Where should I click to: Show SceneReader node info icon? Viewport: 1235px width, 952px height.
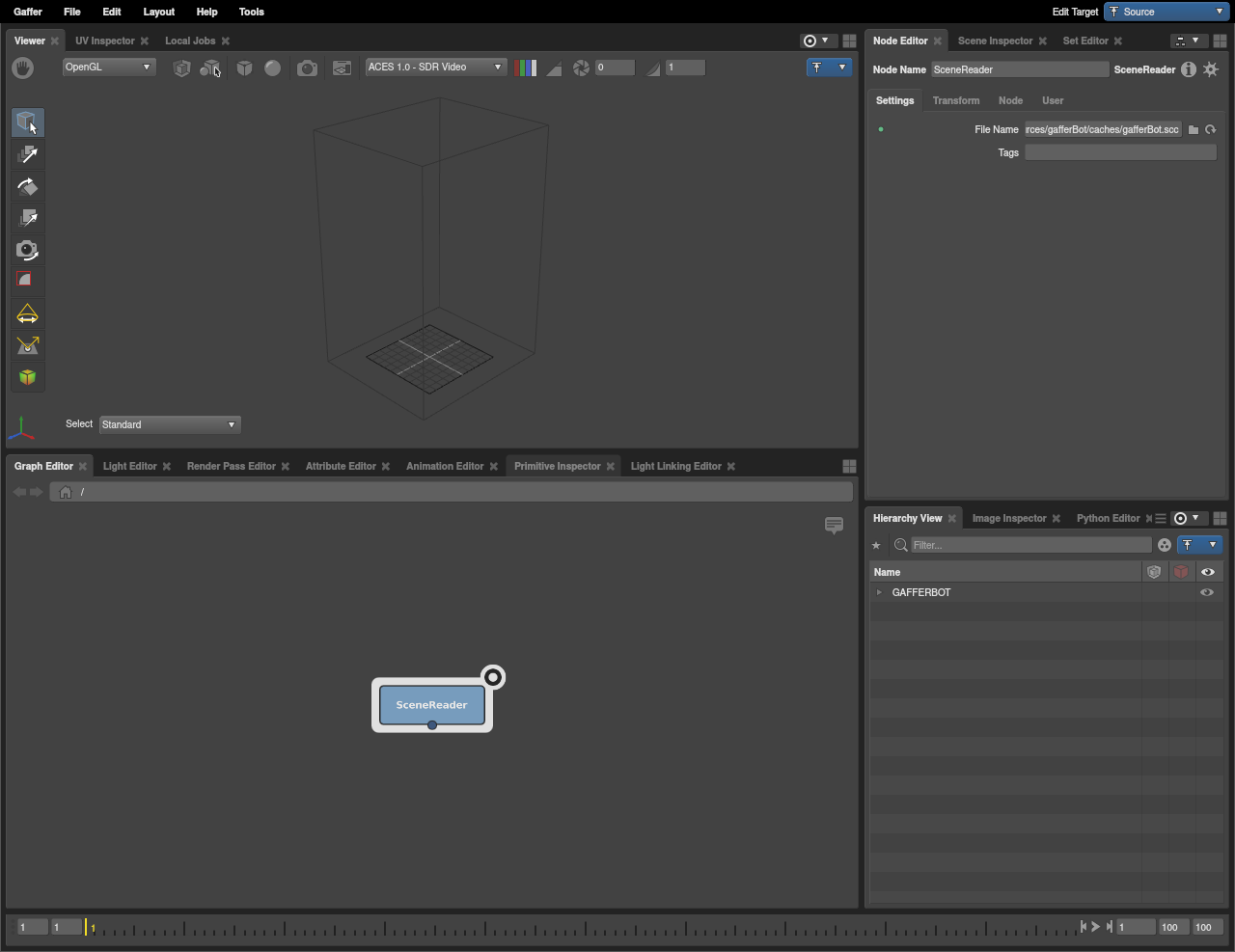tap(1189, 69)
